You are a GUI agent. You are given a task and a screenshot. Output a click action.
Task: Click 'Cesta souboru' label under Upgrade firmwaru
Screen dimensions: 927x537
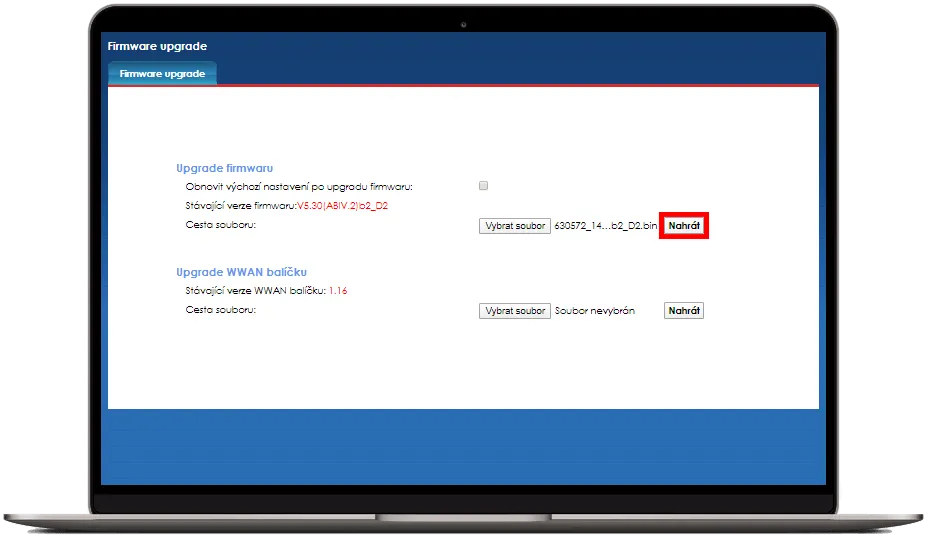click(x=221, y=225)
